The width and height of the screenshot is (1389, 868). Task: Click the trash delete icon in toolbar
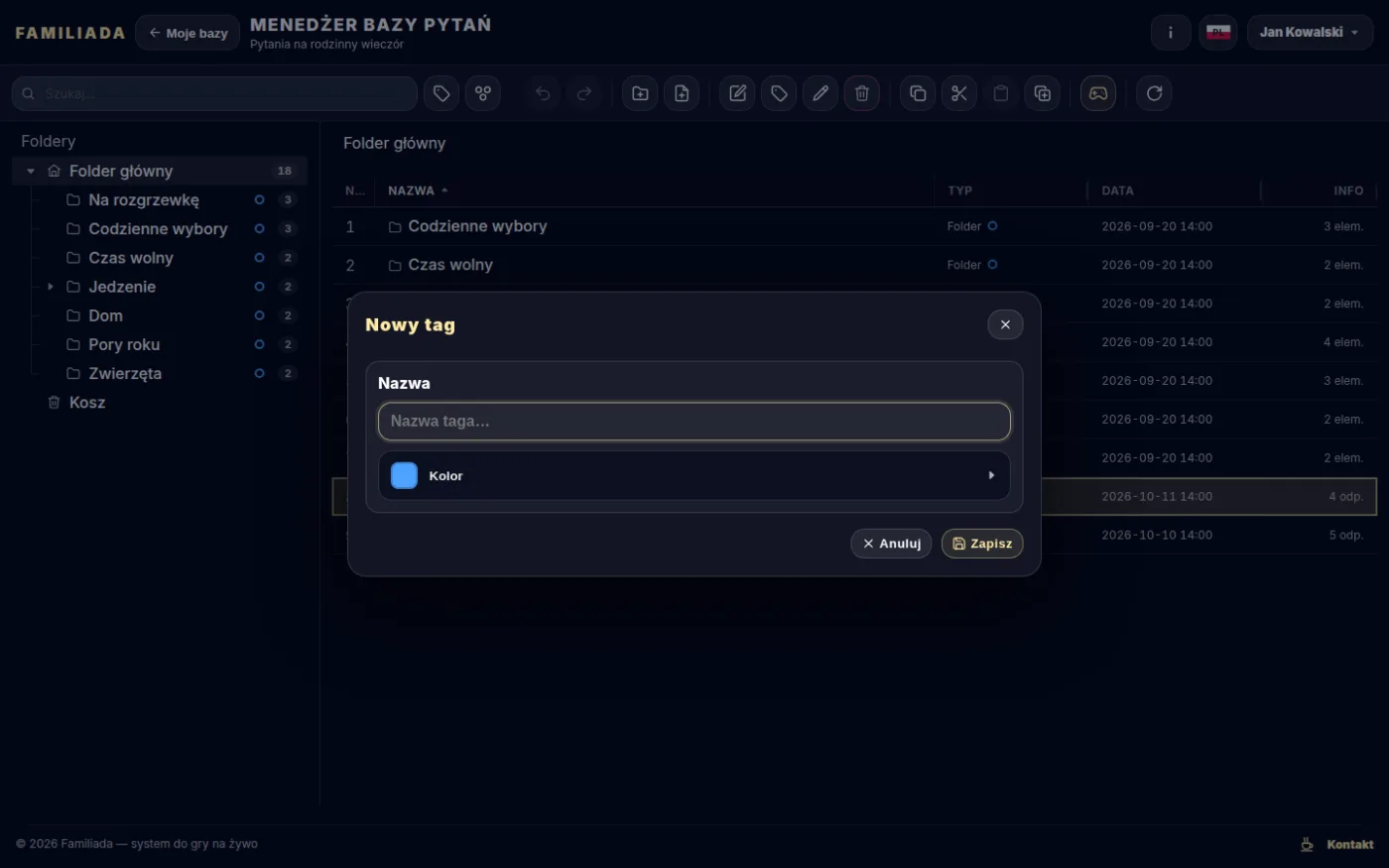point(862,93)
